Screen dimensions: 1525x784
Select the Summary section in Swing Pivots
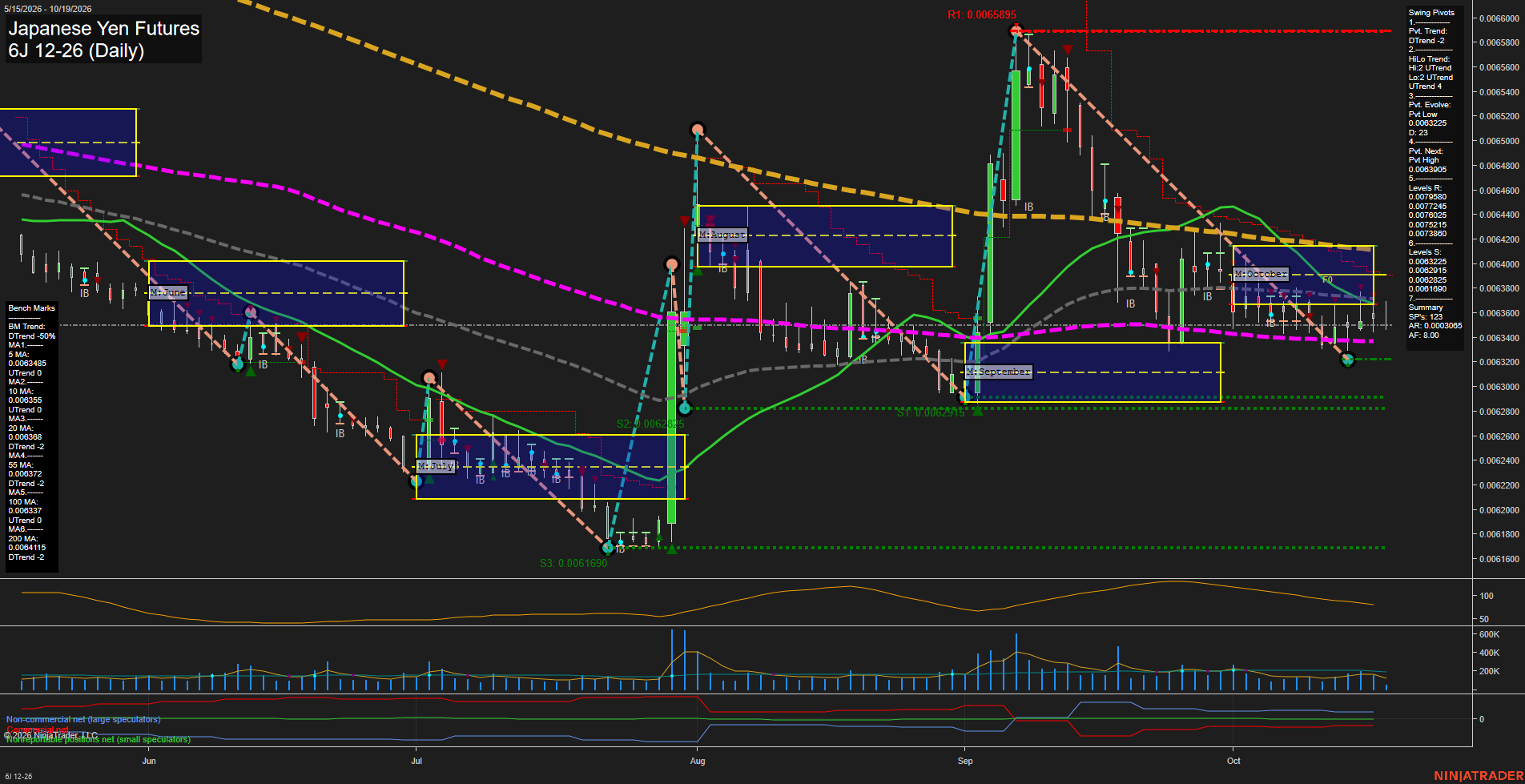(x=1426, y=308)
